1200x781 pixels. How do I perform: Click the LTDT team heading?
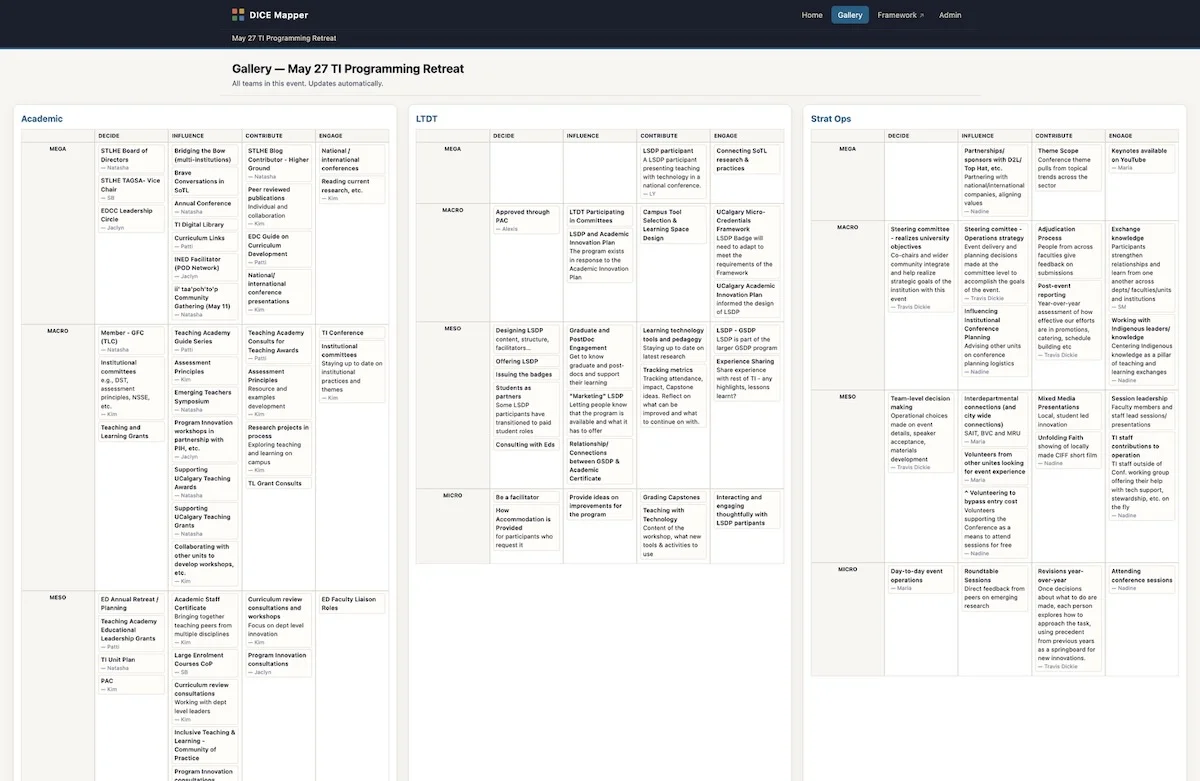coord(427,119)
